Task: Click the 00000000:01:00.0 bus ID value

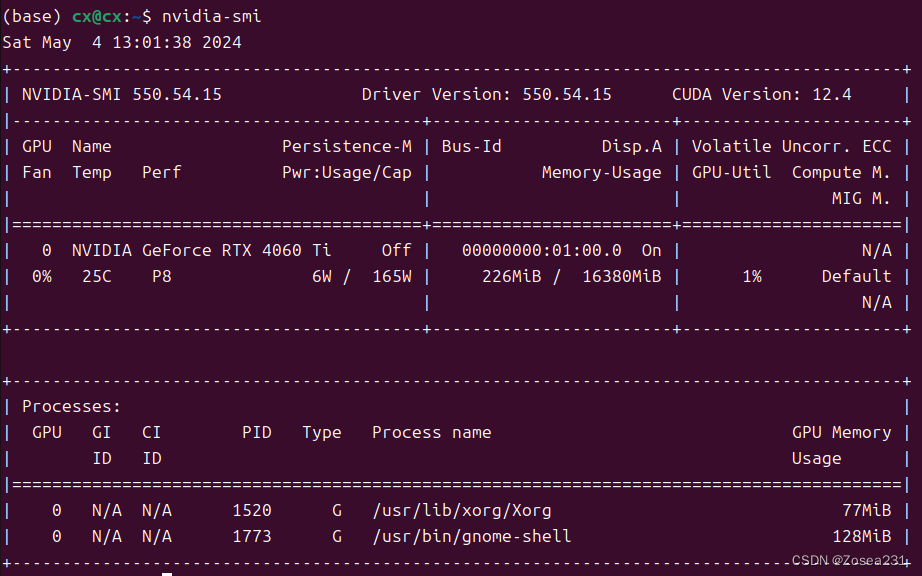Action: click(x=542, y=250)
